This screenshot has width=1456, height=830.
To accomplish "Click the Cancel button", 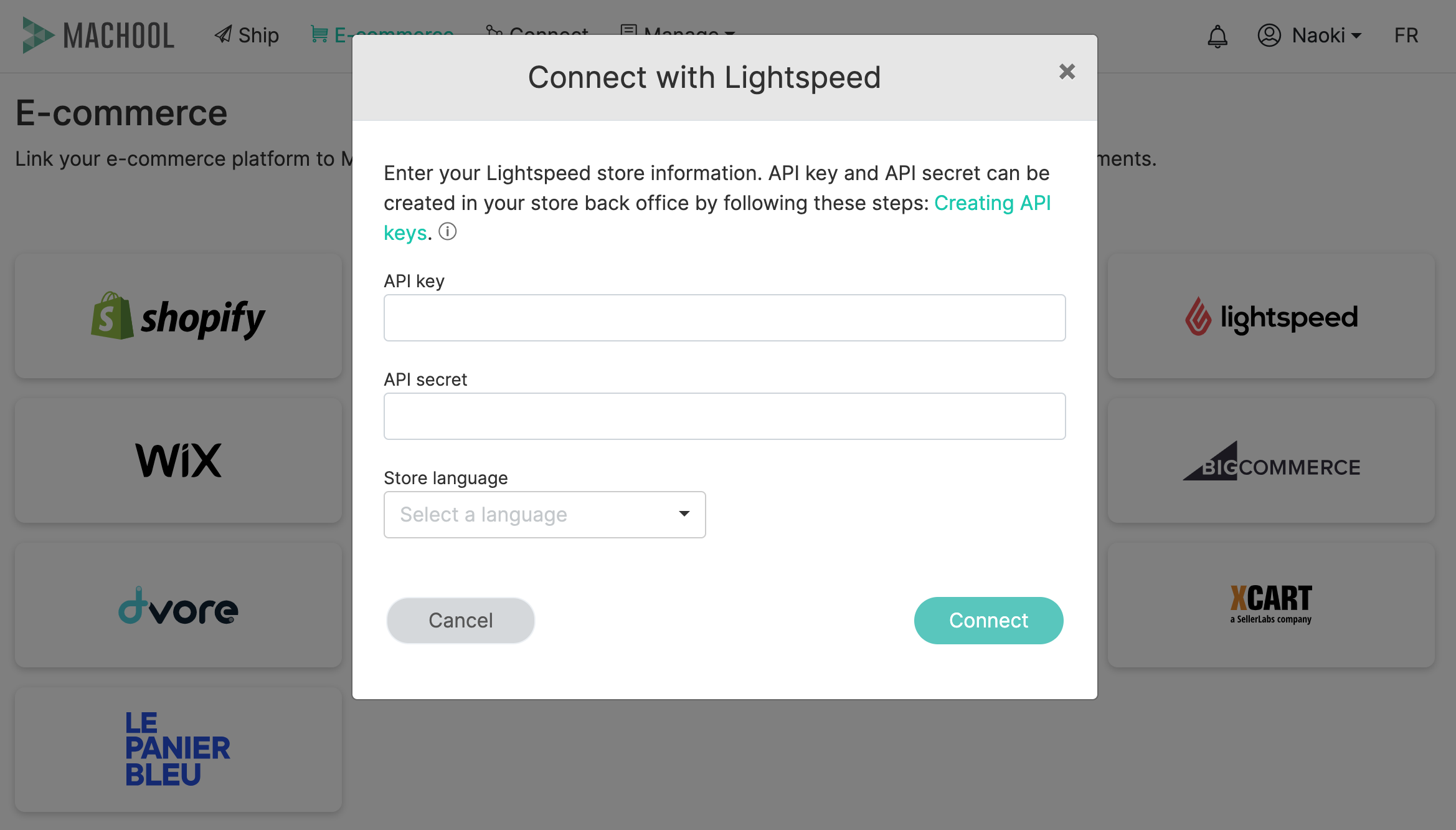I will tap(460, 620).
